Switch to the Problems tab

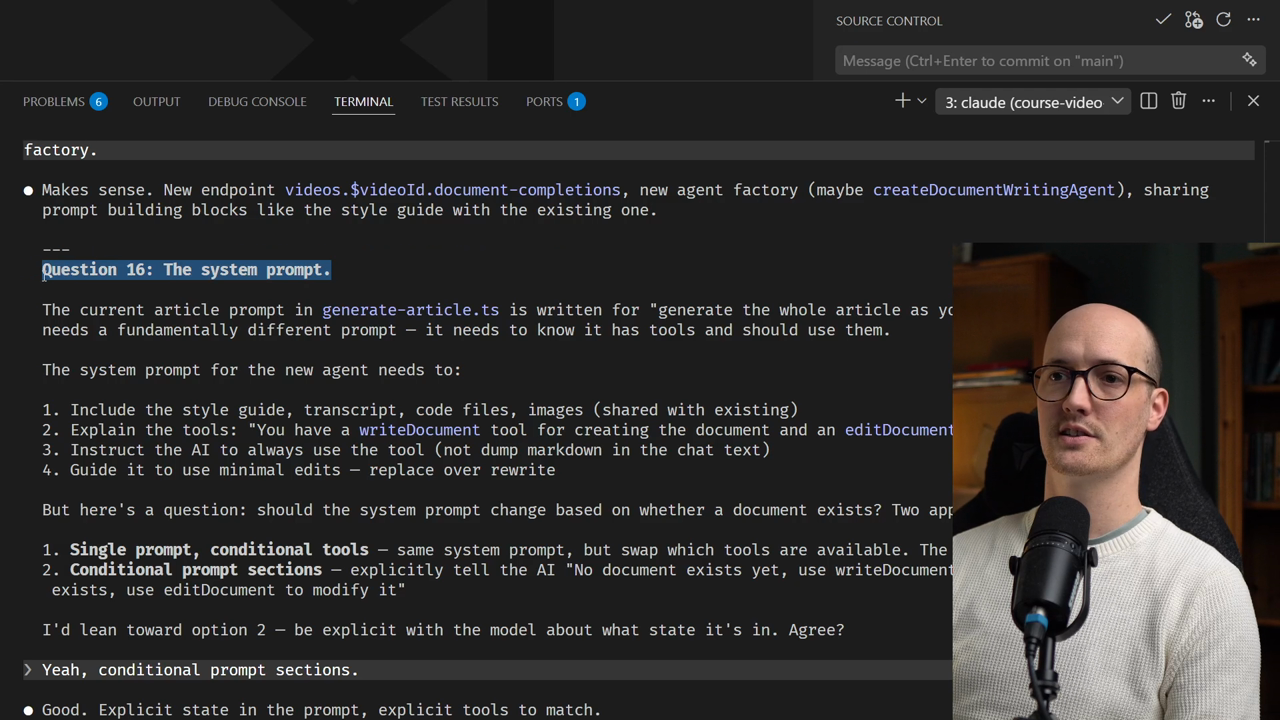[x=65, y=101]
